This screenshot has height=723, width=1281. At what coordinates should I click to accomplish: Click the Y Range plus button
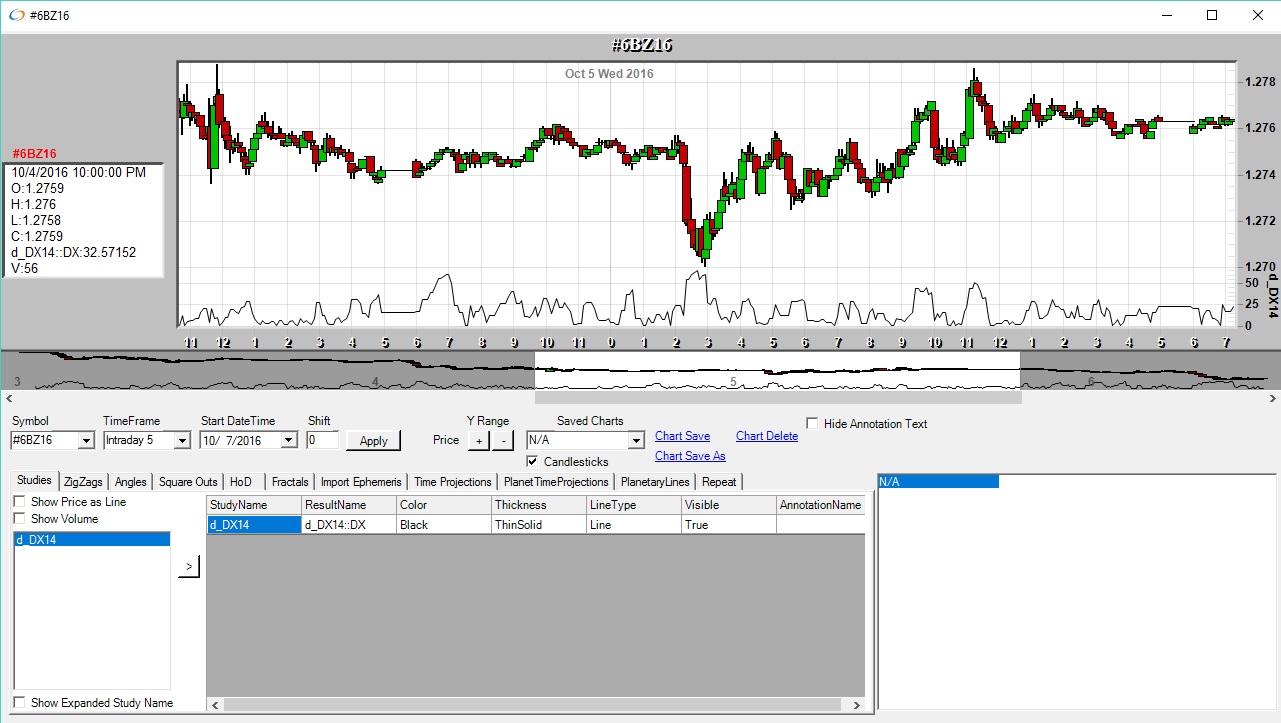(x=478, y=440)
